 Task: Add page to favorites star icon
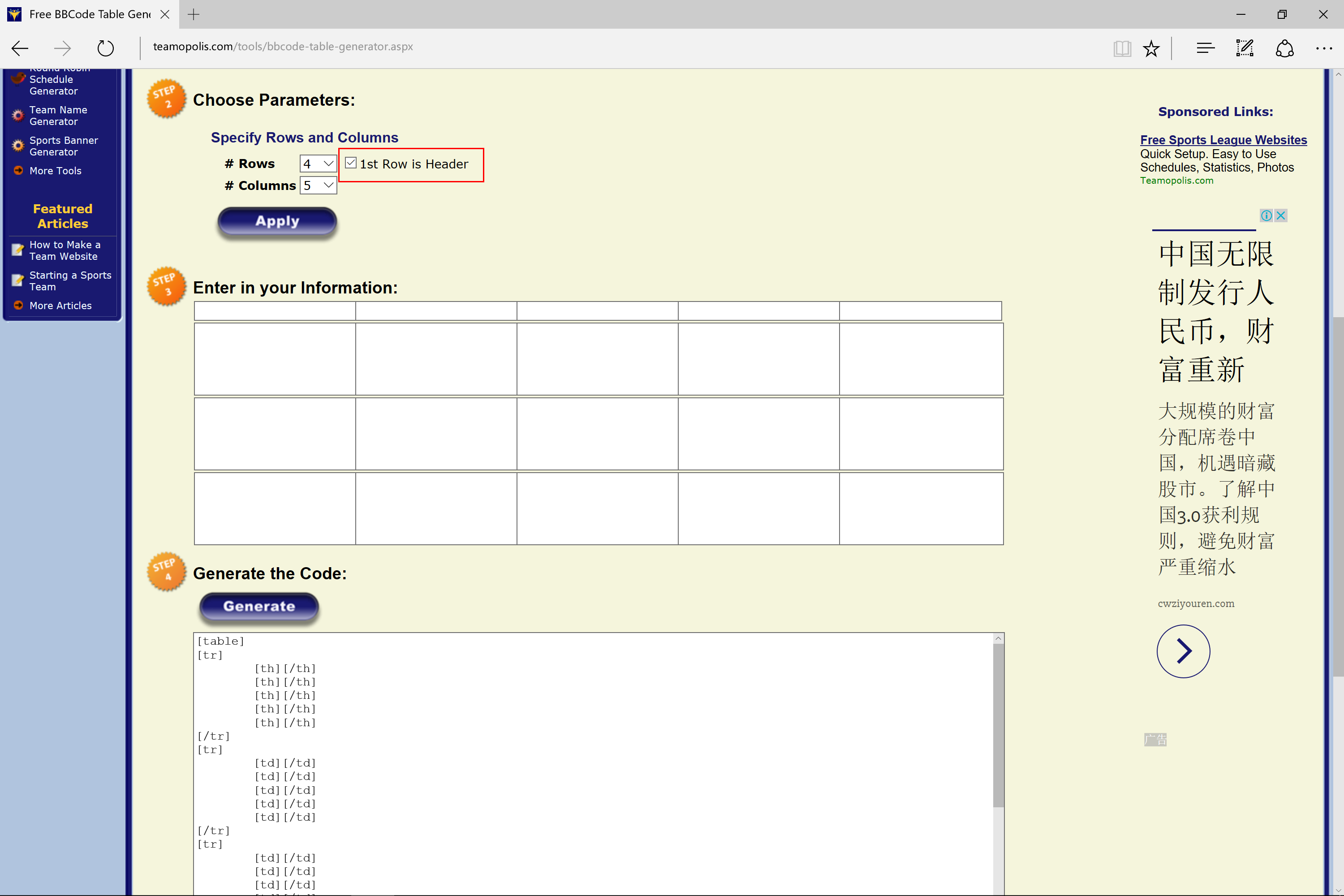pos(1151,48)
